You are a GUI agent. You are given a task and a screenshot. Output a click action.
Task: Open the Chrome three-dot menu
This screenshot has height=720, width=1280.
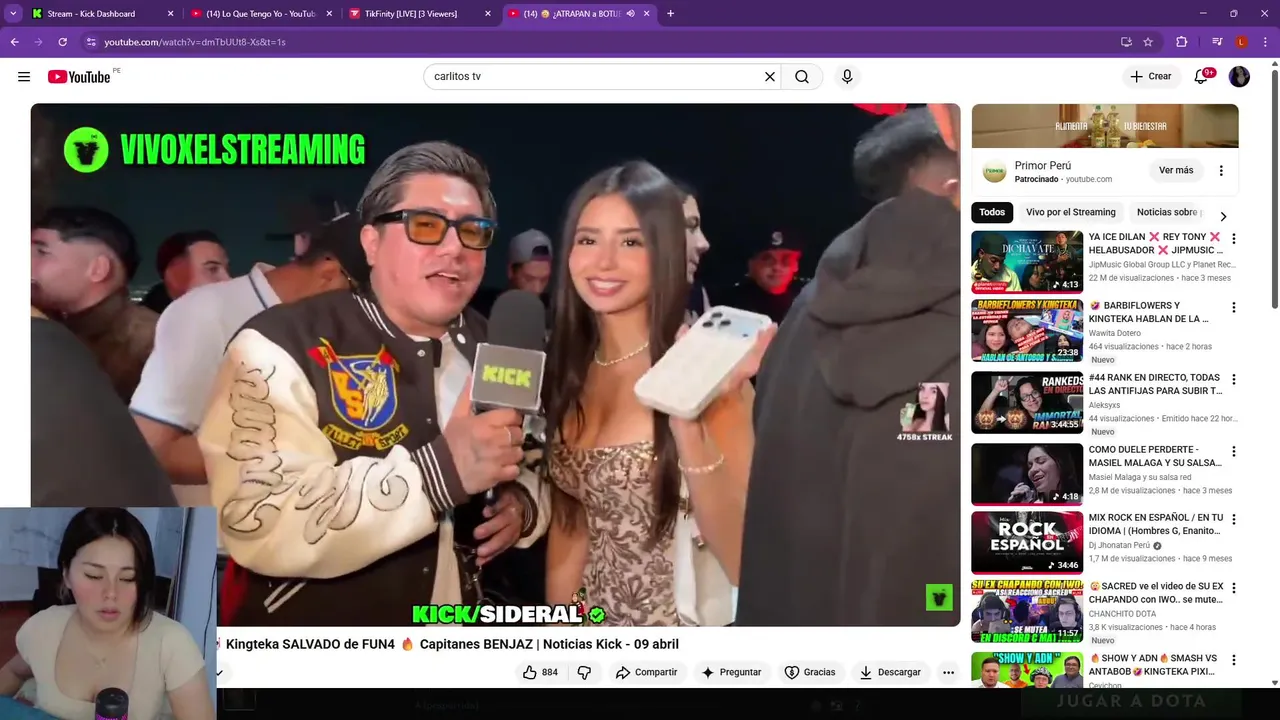point(1265,42)
